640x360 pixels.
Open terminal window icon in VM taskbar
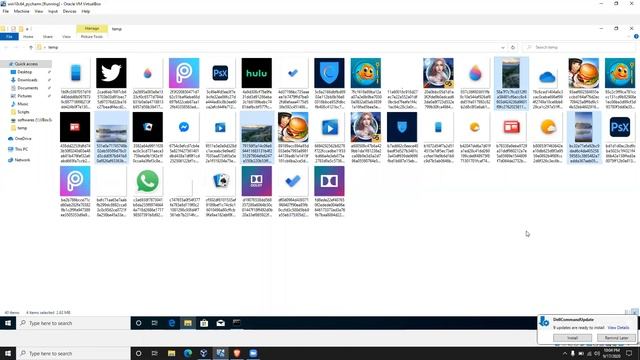(x=236, y=323)
